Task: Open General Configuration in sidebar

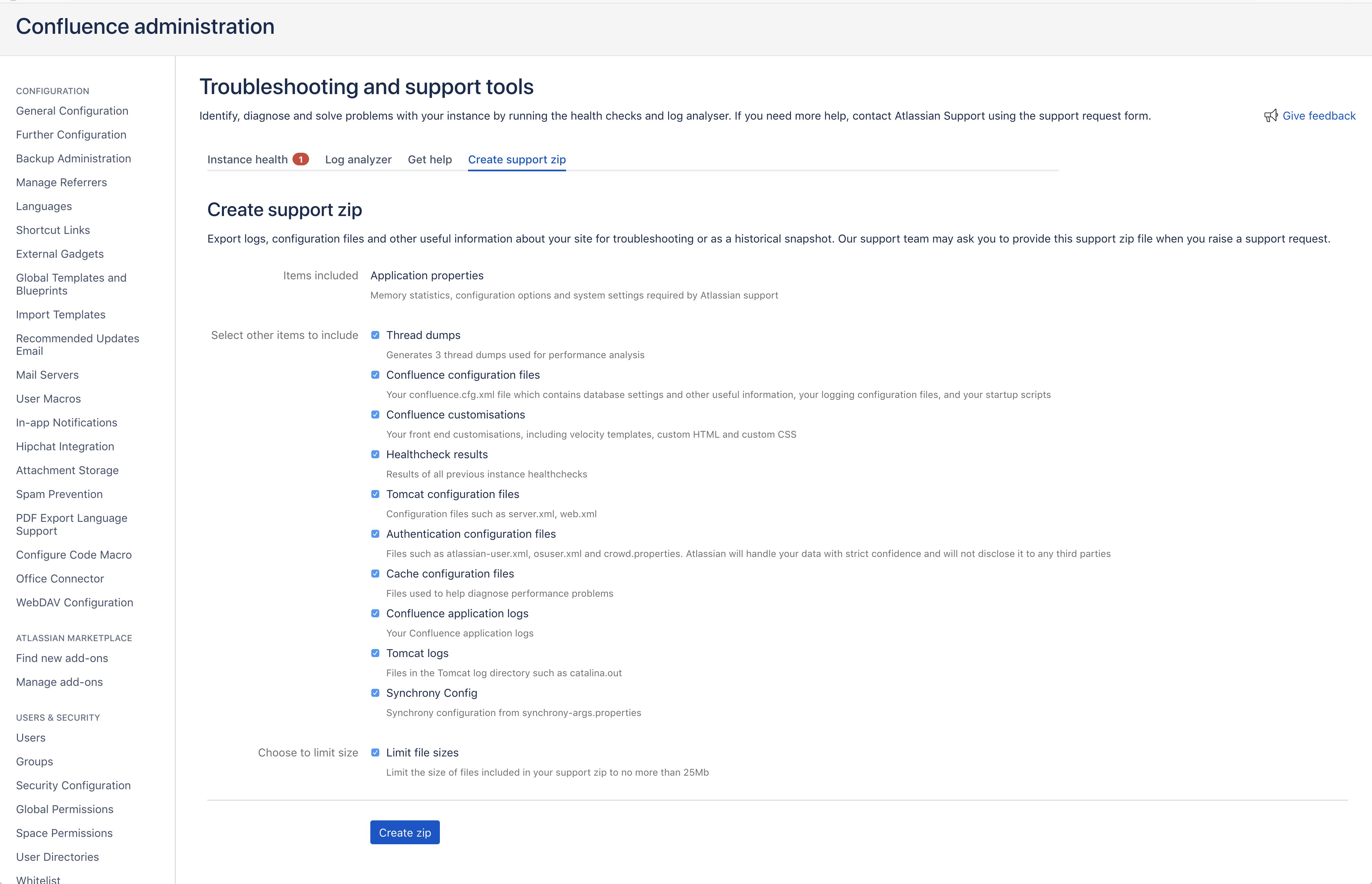Action: click(x=72, y=111)
